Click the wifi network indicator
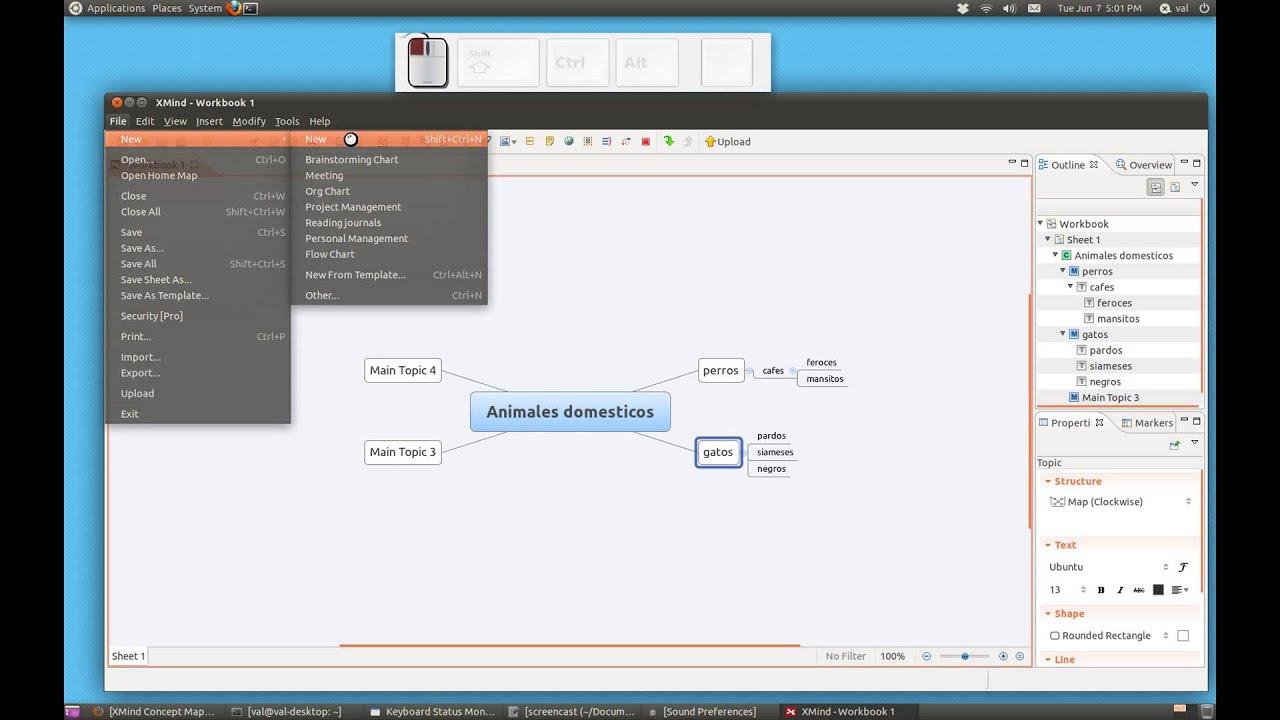 986,8
